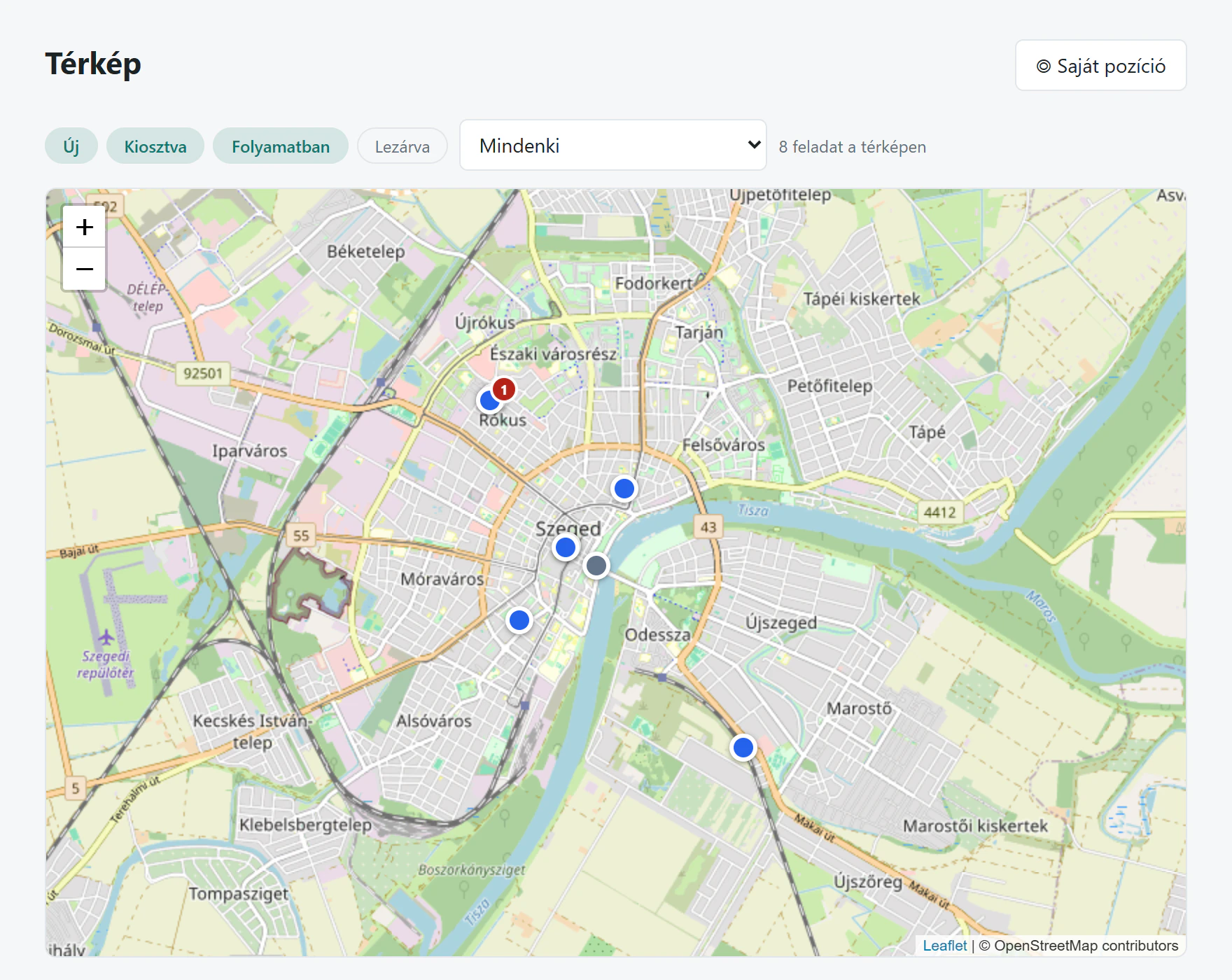Zoom out with the map minus button

click(84, 269)
